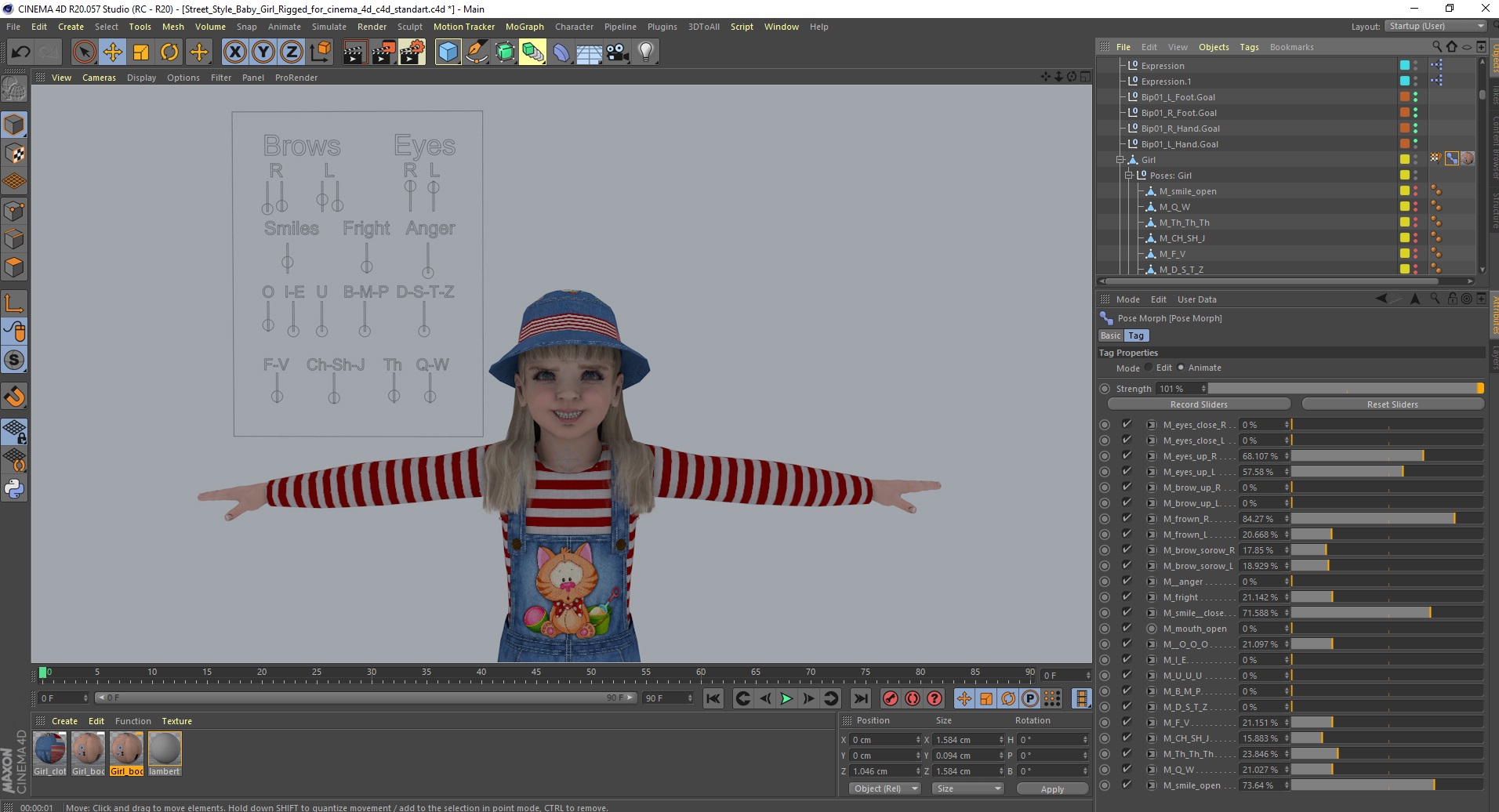1499x812 pixels.
Task: Uncheck M_eyes_up_R checkbox
Action: [x=1127, y=455]
